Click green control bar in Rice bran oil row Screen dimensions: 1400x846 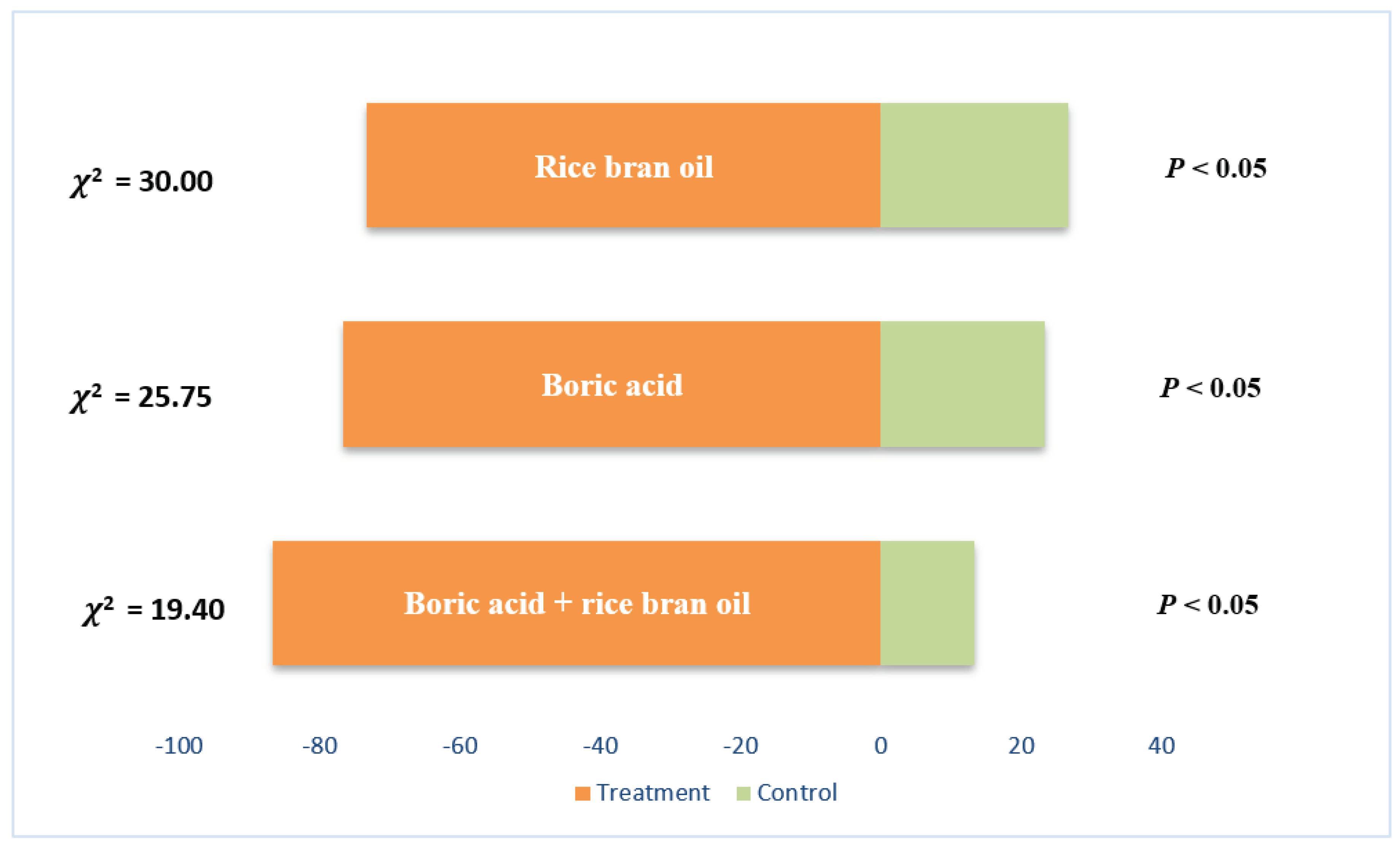point(974,165)
